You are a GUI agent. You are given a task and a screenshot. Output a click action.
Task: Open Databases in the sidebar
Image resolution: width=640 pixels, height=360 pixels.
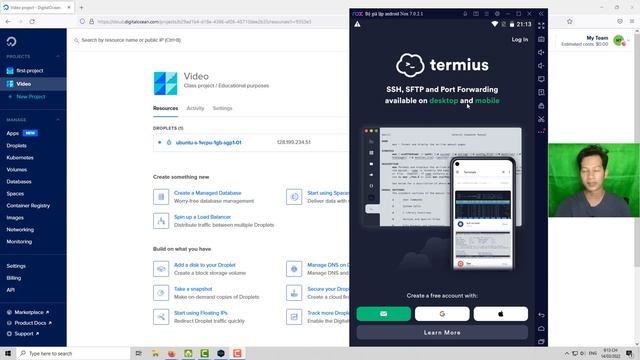(19, 182)
